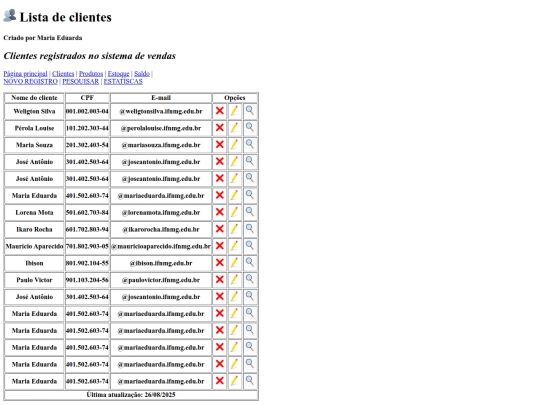
Task: View Pérola Louise details with magnifier
Action: [x=250, y=127]
